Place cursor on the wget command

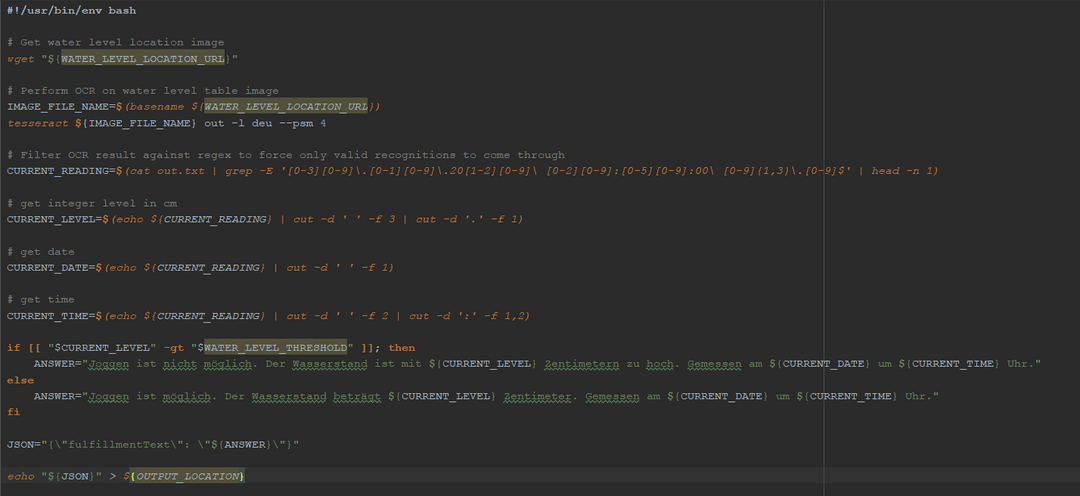click(20, 59)
